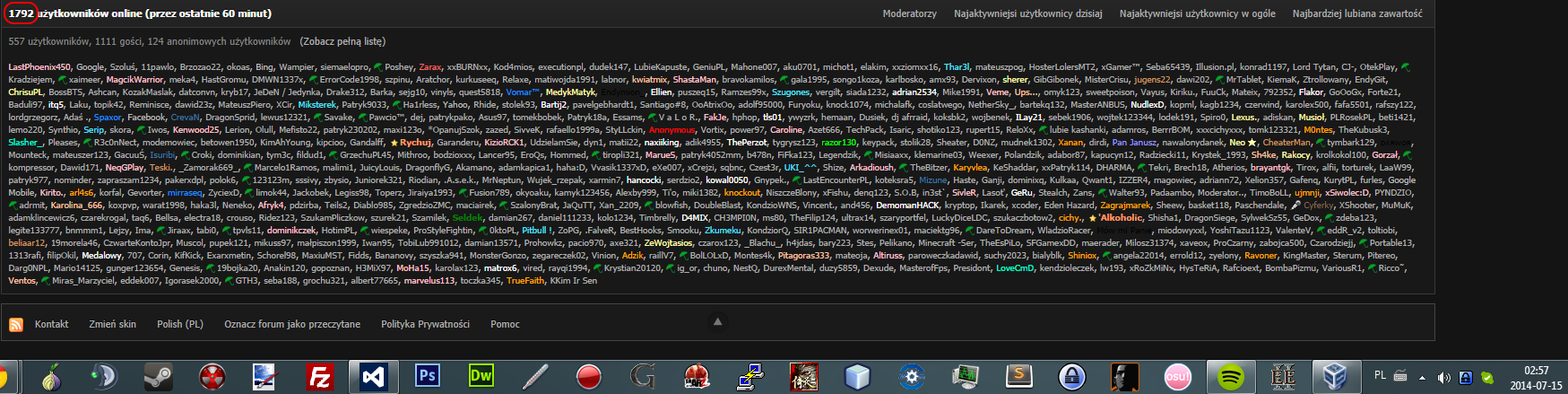The width and height of the screenshot is (1568, 394).
Task: Click the blue lock tray icon
Action: click(x=1466, y=377)
